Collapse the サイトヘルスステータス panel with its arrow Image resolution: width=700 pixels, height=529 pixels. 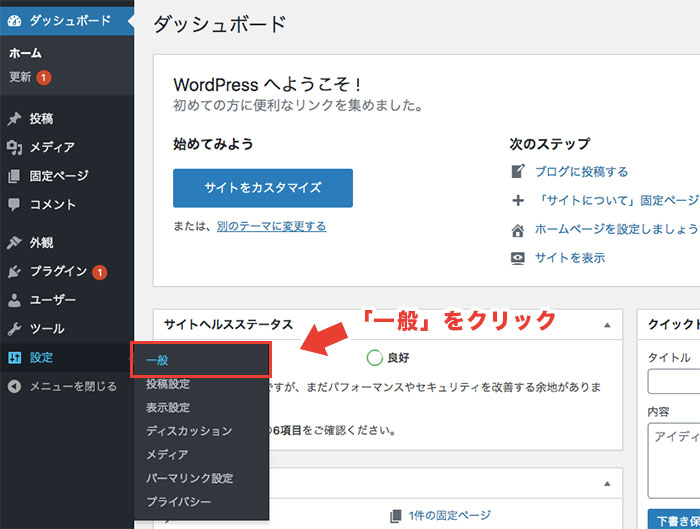pyautogui.click(x=607, y=325)
